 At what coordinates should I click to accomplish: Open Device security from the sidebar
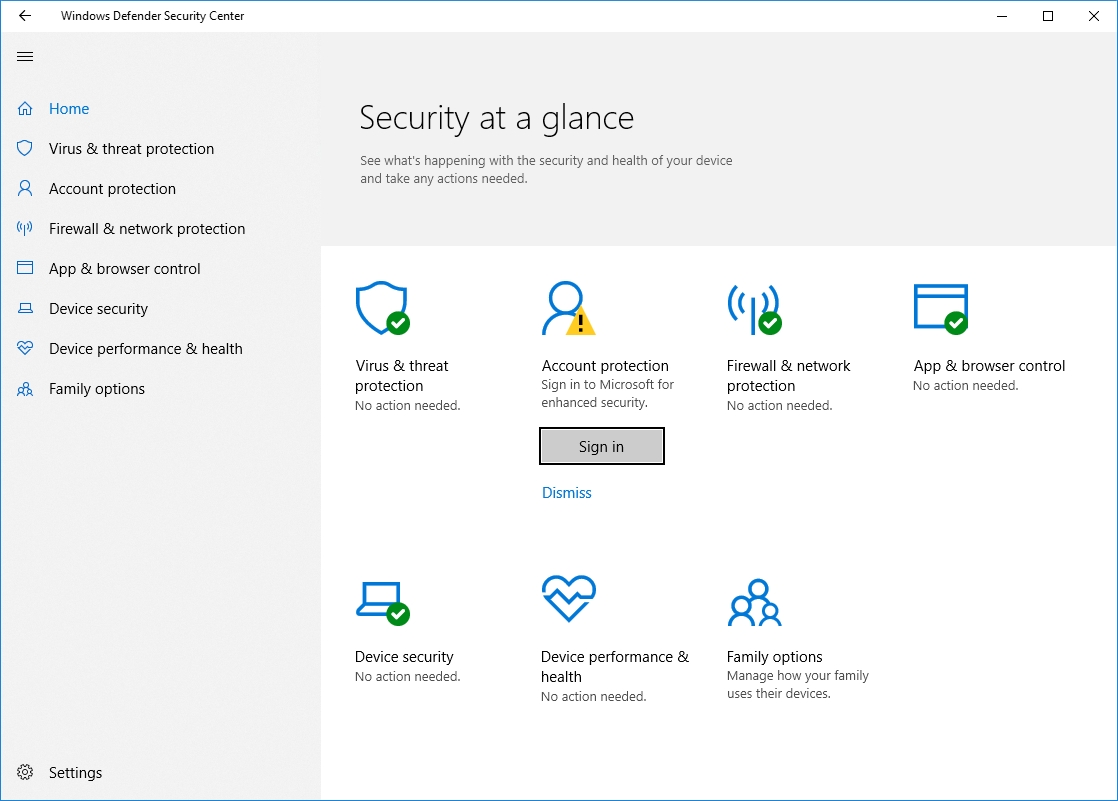click(98, 309)
